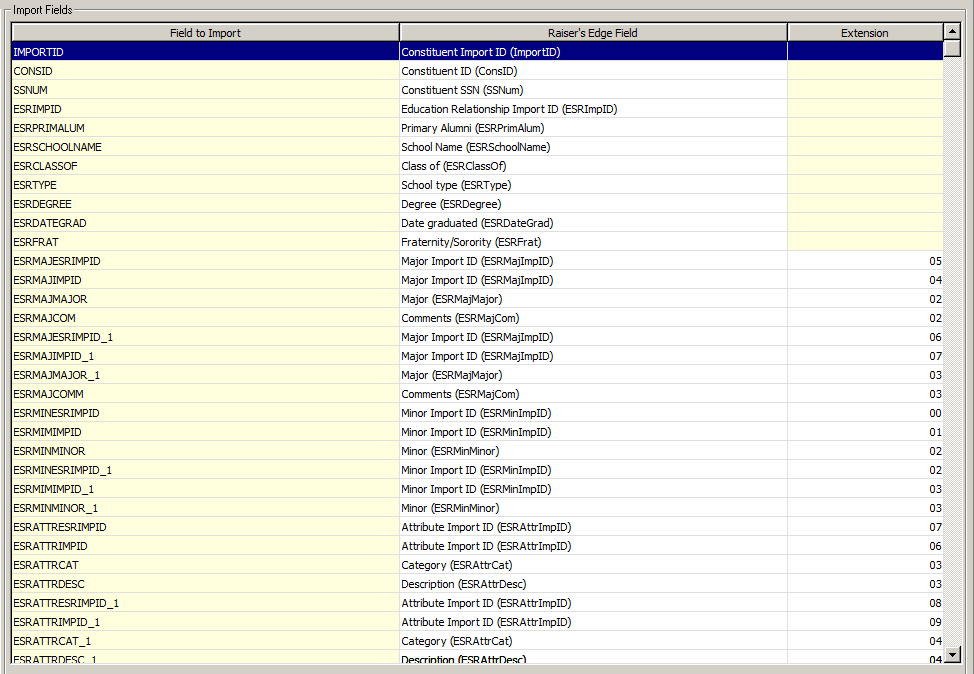Click the Degree (ESRDegree) cell
Screen dimensions: 974x674
point(593,204)
